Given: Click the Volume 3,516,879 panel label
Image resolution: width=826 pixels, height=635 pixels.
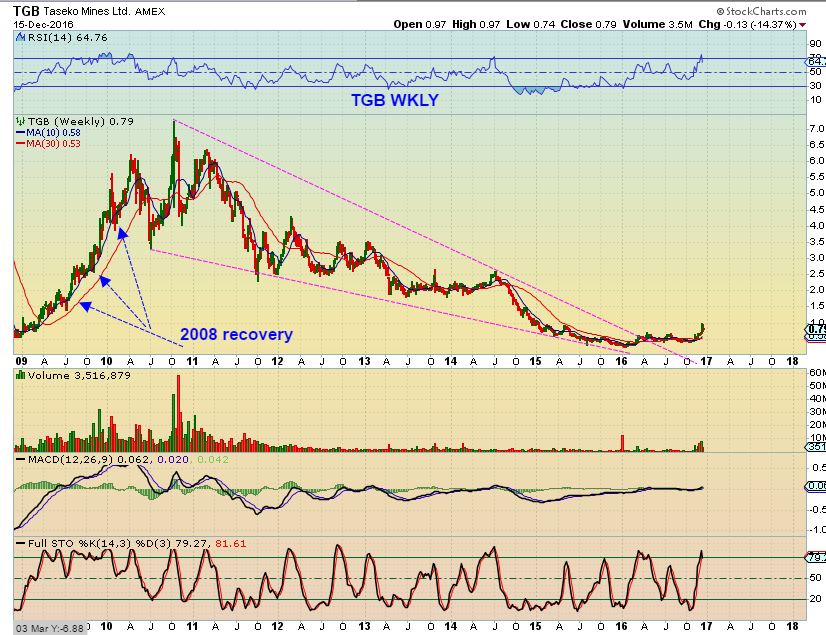Looking at the screenshot, I should [x=79, y=375].
